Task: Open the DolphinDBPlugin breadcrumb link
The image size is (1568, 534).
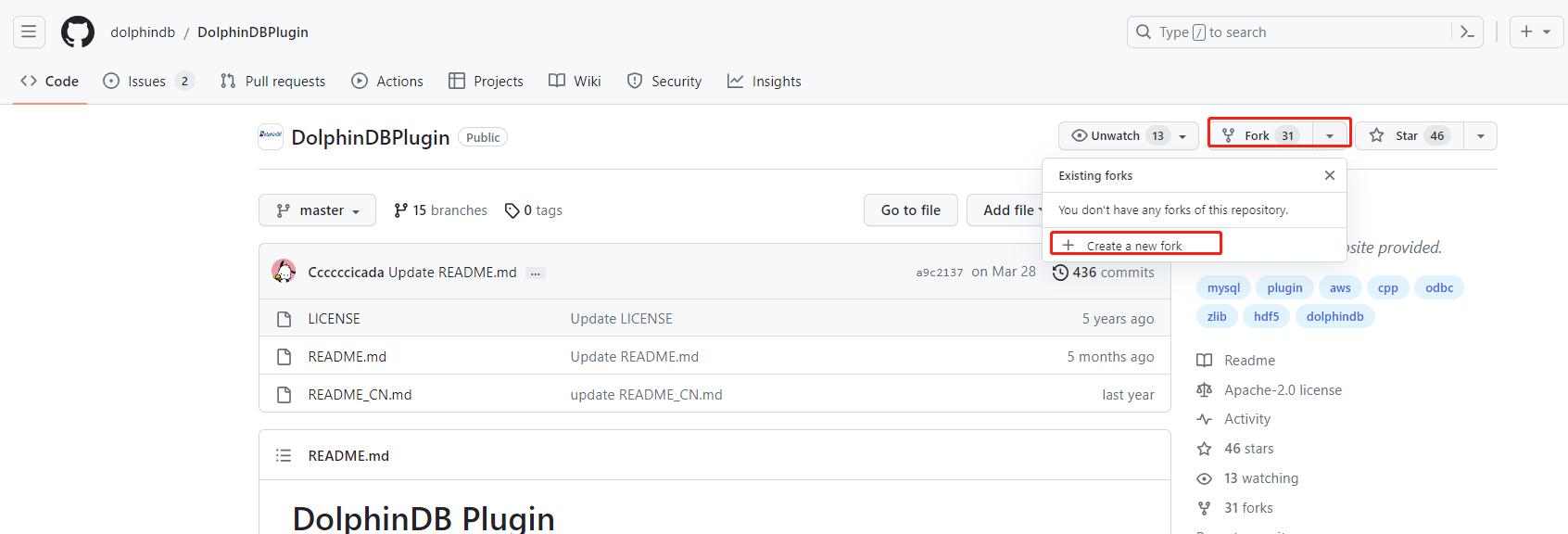Action: point(253,32)
